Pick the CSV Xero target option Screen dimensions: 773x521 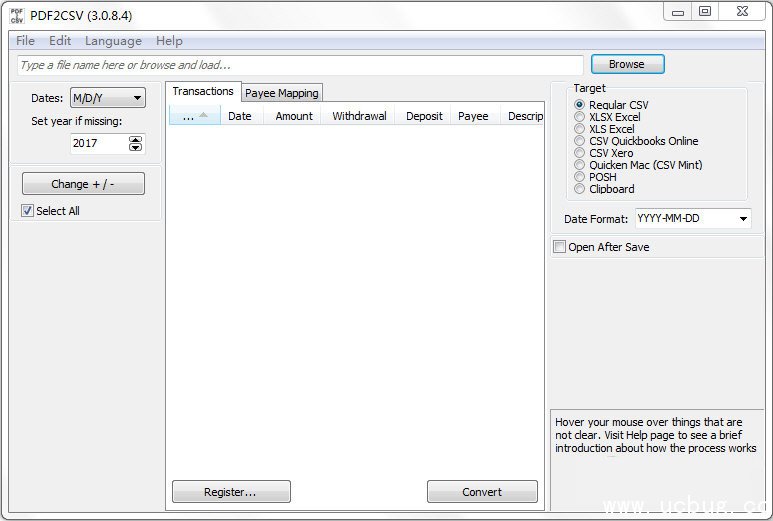coord(580,153)
